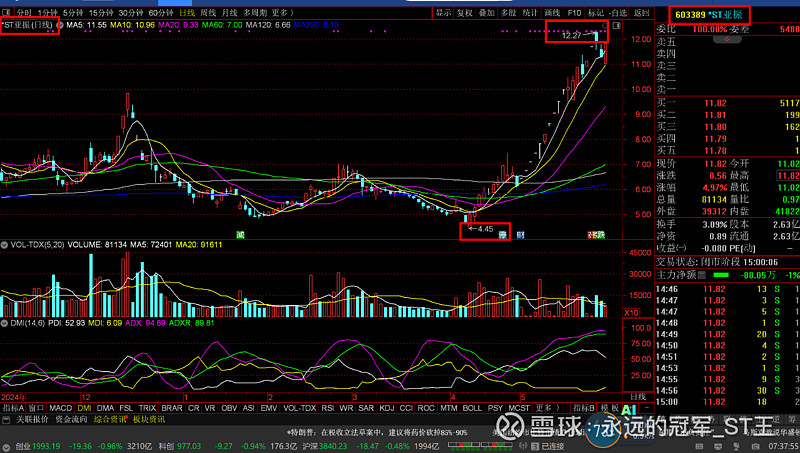Click the down-arrow circle before 创业 index
The image size is (800, 453).
[6, 446]
